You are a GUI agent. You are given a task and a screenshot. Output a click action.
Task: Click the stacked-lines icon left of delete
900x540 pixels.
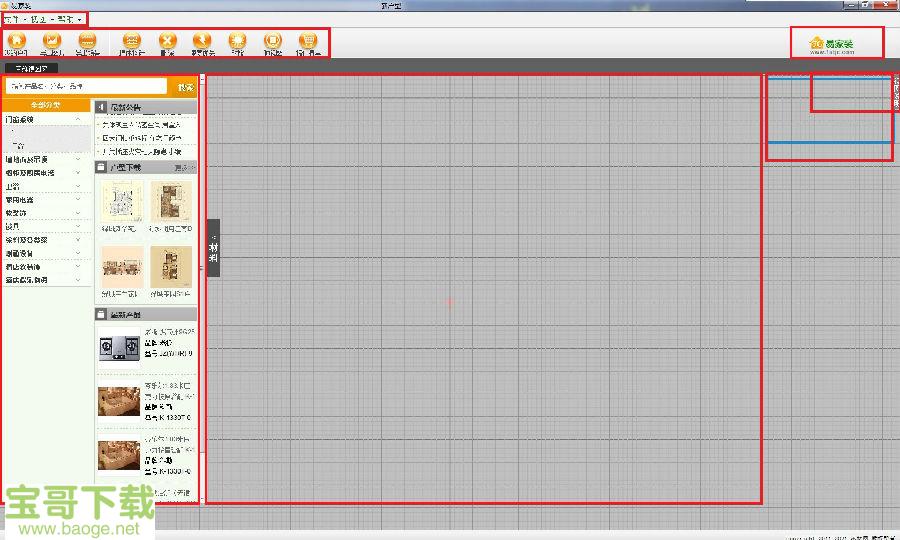(x=131, y=41)
